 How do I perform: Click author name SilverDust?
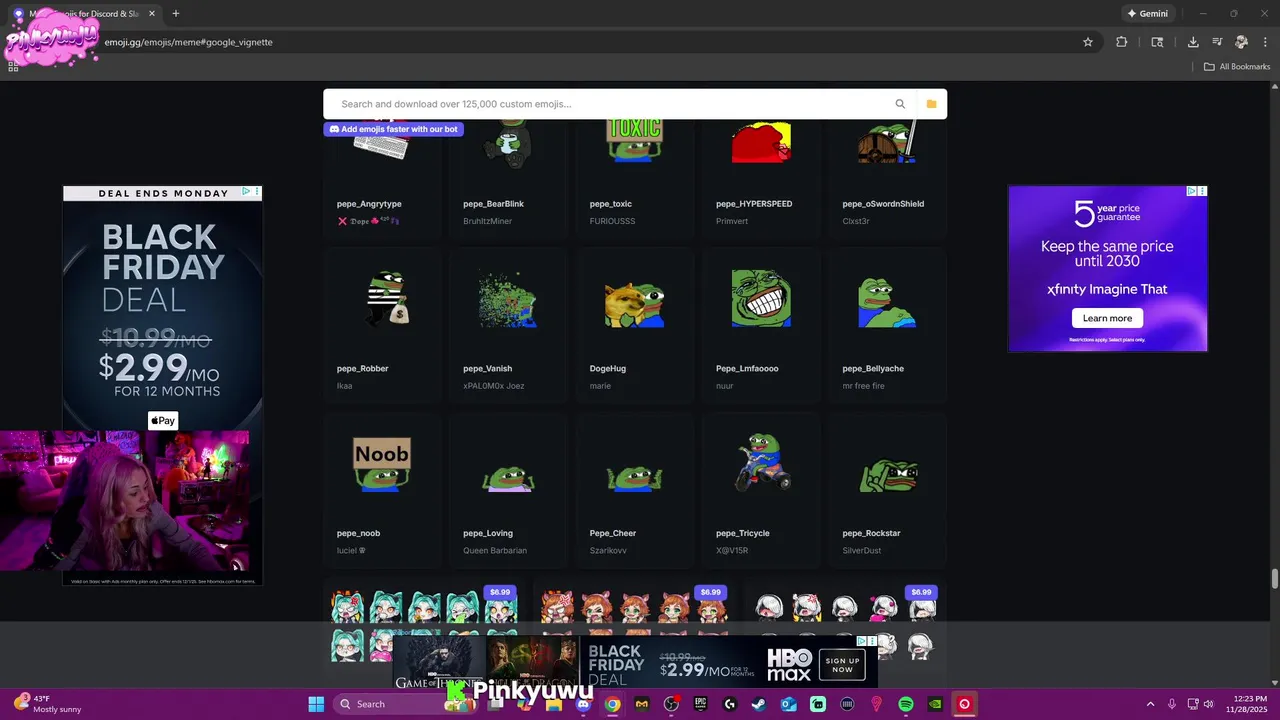[862, 551]
